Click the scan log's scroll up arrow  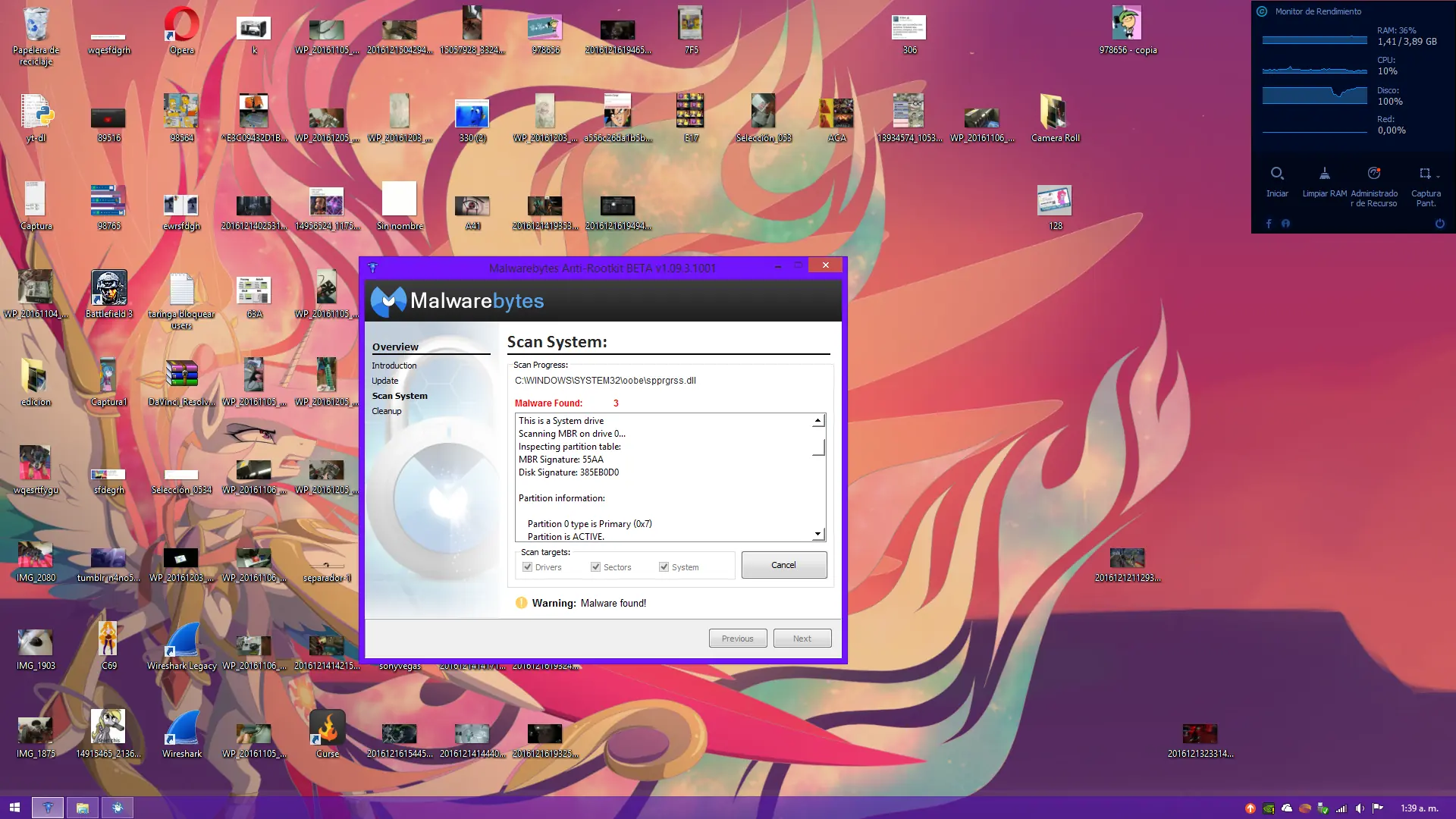[x=818, y=421]
